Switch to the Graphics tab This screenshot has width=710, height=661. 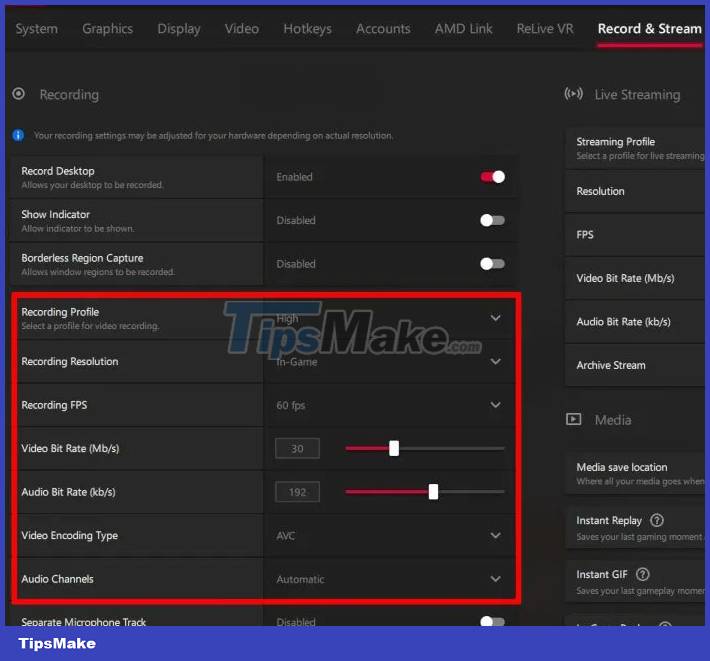tap(107, 29)
